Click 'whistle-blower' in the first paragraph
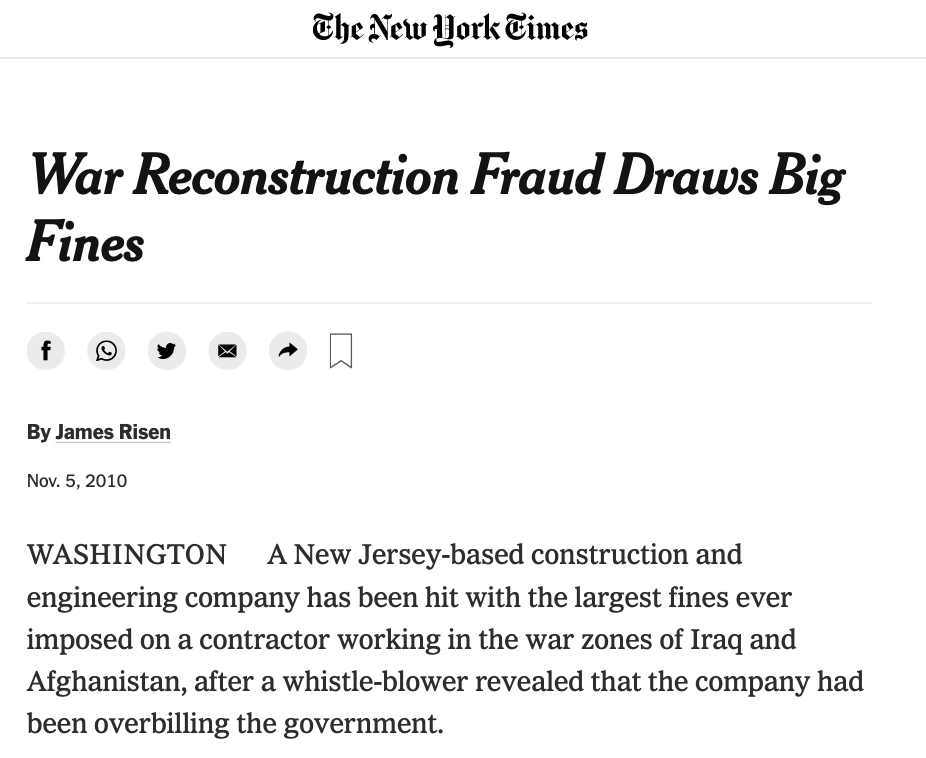 pyautogui.click(x=375, y=681)
